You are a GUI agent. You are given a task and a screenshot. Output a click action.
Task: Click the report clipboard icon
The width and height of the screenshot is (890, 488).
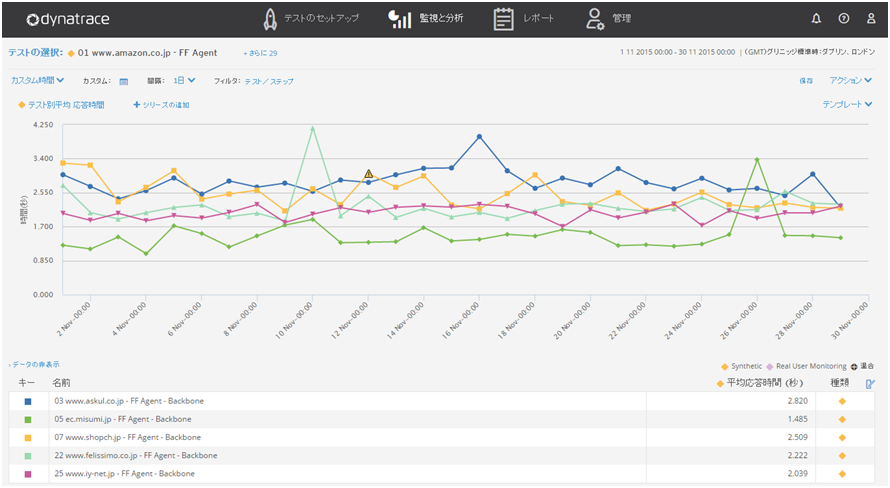pos(503,19)
